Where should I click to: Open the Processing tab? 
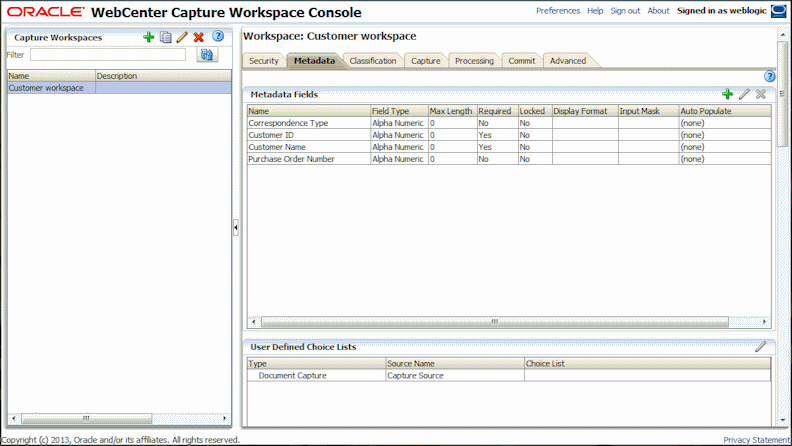474,61
